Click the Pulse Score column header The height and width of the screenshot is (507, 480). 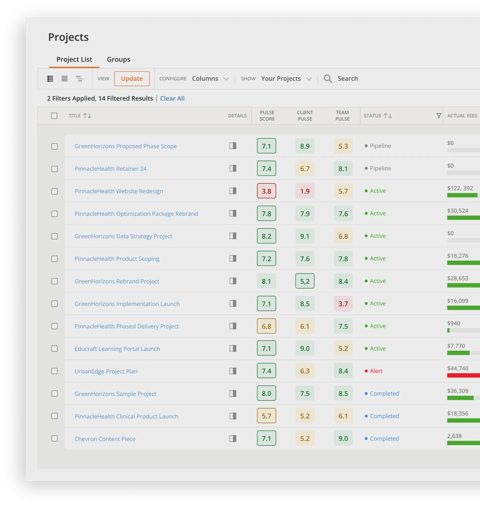coord(267,116)
